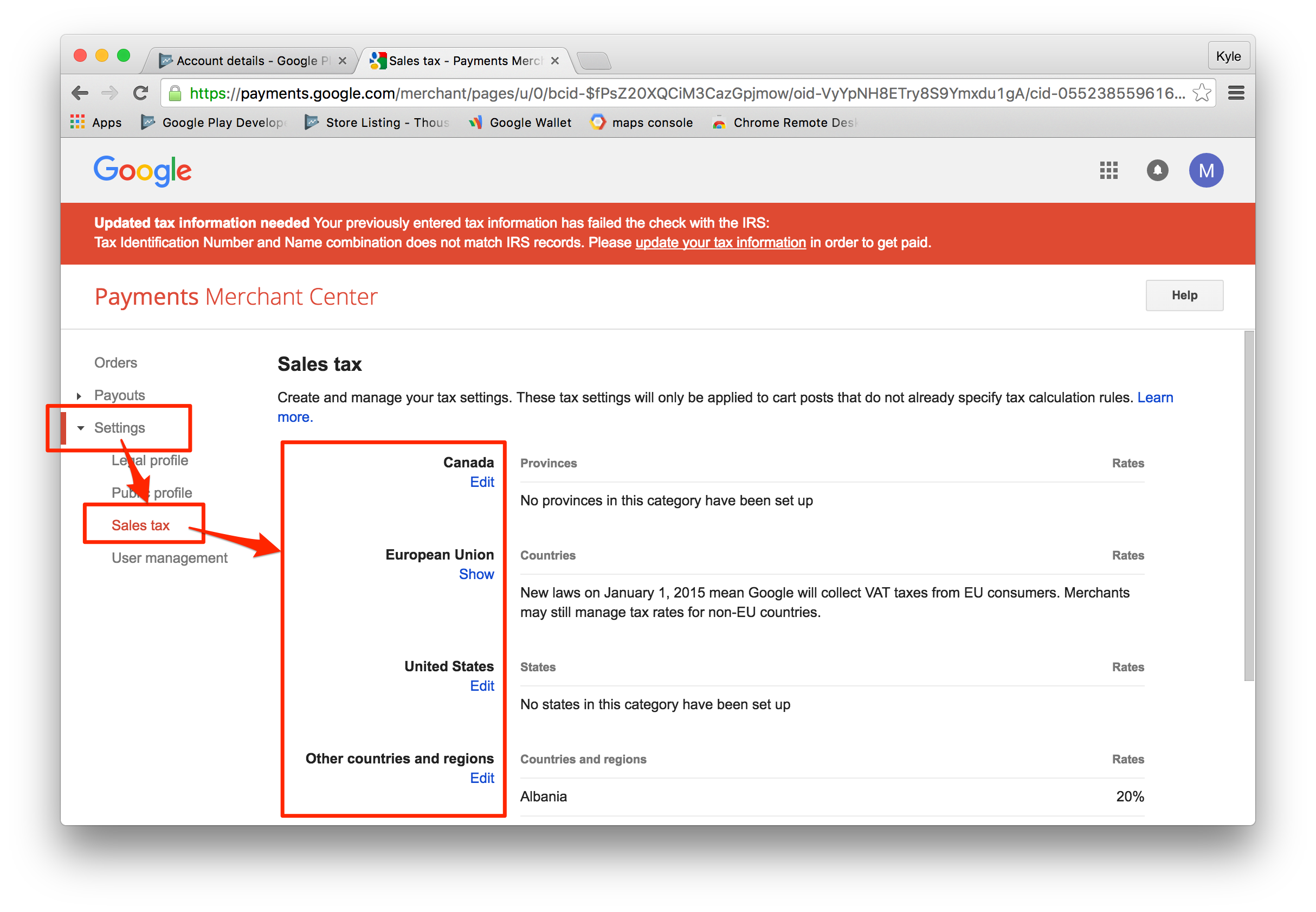1316x912 pixels.
Task: Click the notifications bell icon
Action: [1157, 170]
